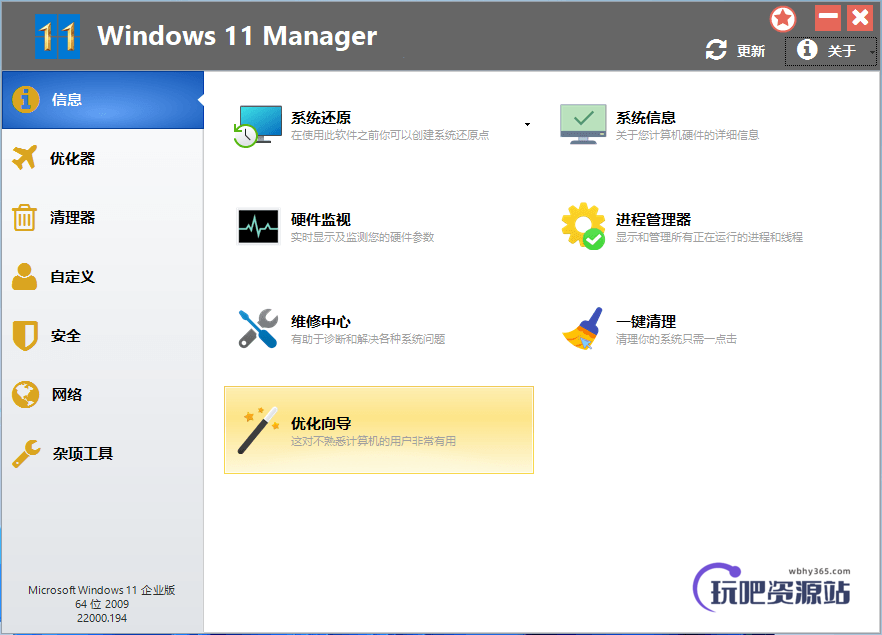Click the Windows 11 Manager logo icon

click(x=57, y=37)
